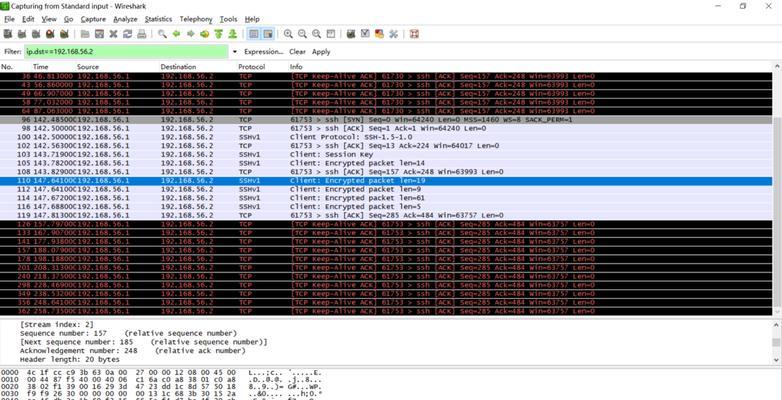Select packet 100 Client Protocol SSH-1.5-1.0
Image resolution: width=782 pixels, height=400 pixels.
[x=386, y=137]
